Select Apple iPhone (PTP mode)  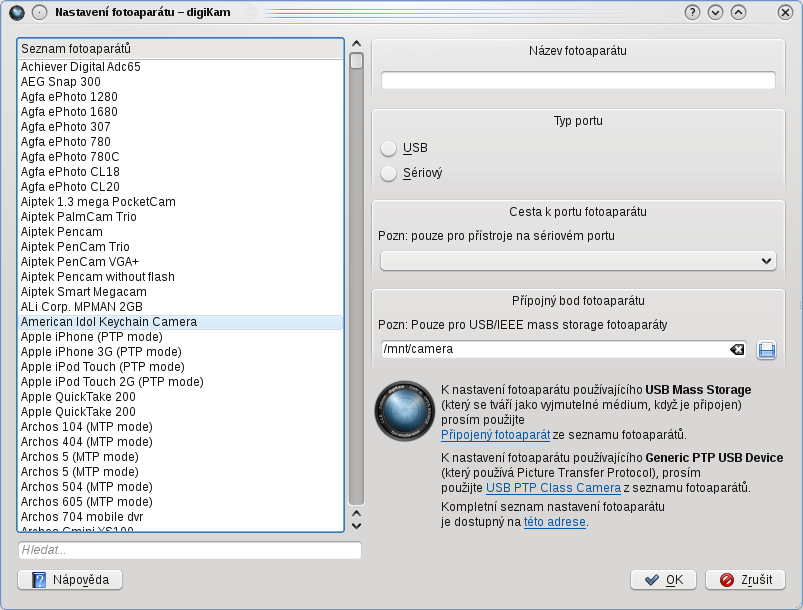pyautogui.click(x=180, y=336)
